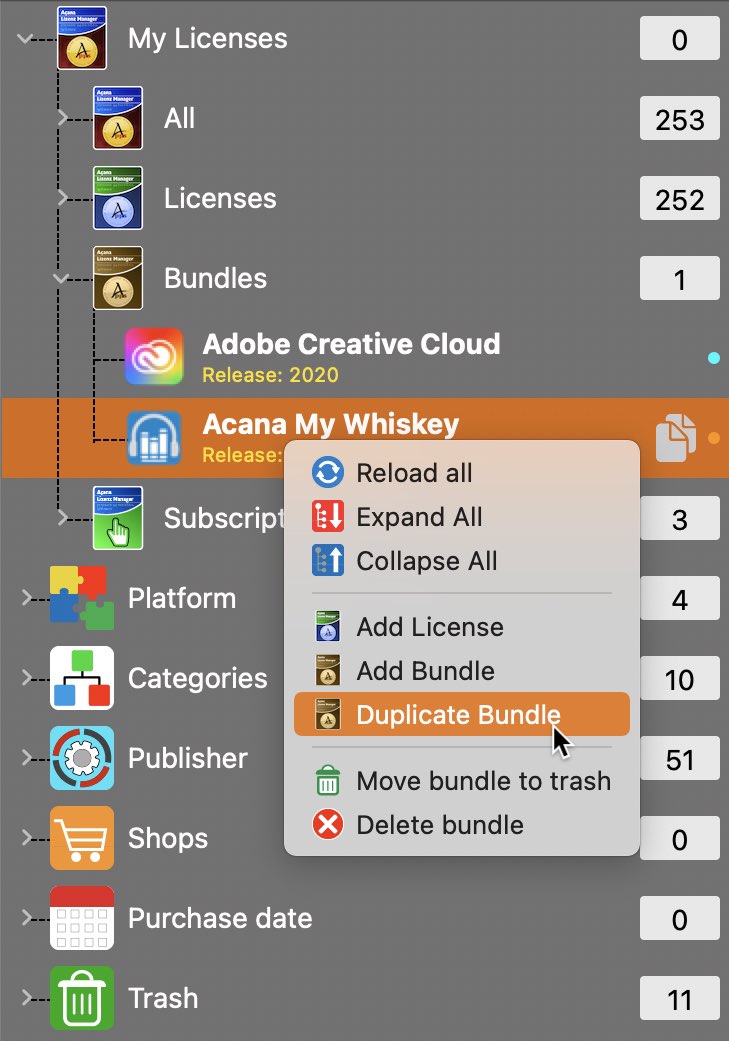Expand the Platform node chevron
Screen dimensions: 729x1041
27,598
